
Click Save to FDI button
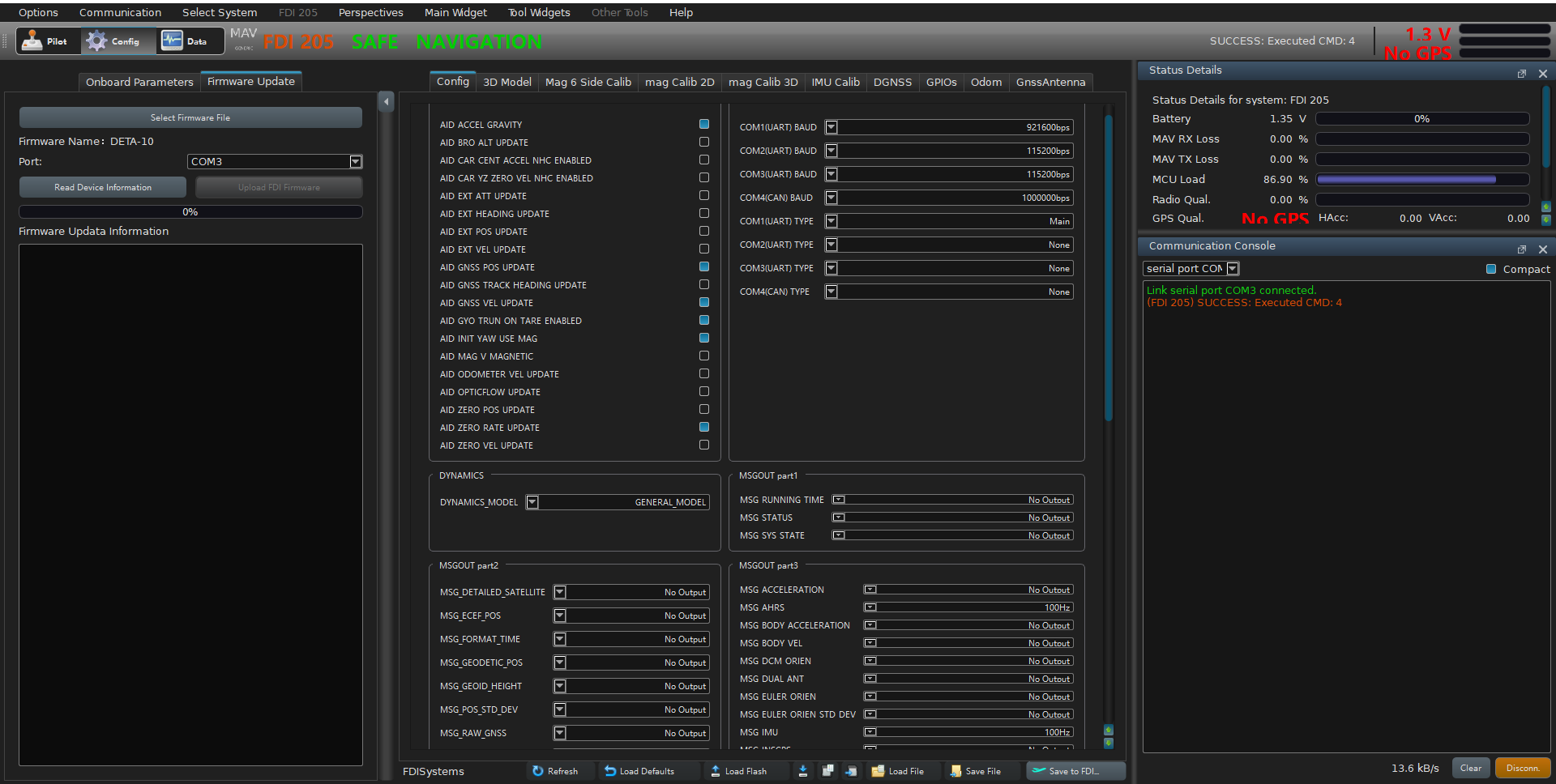point(1075,771)
